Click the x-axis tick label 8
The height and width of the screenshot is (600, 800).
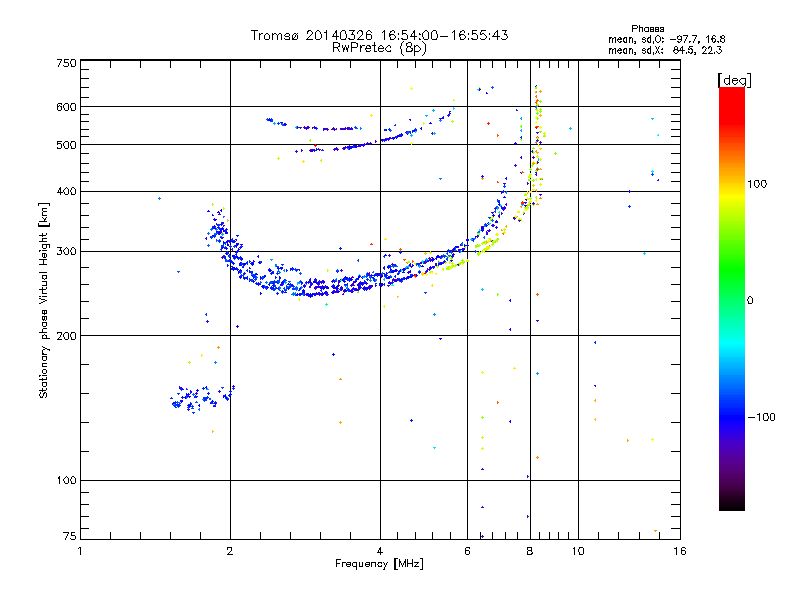pos(530,551)
